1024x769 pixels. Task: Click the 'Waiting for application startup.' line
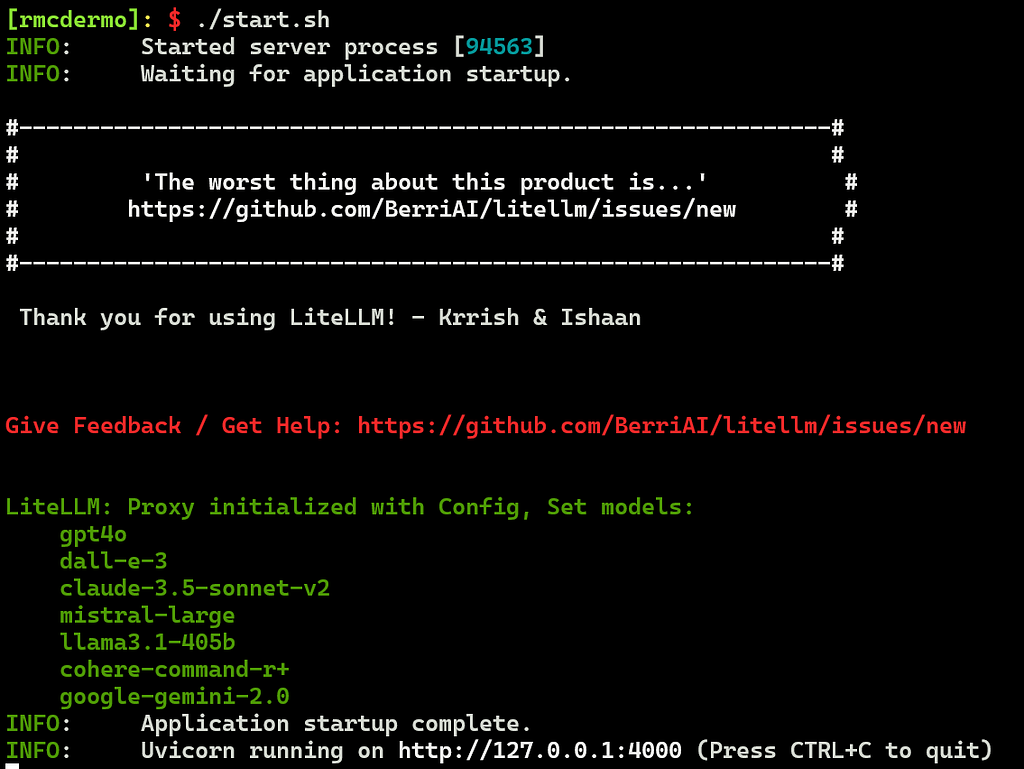click(357, 74)
